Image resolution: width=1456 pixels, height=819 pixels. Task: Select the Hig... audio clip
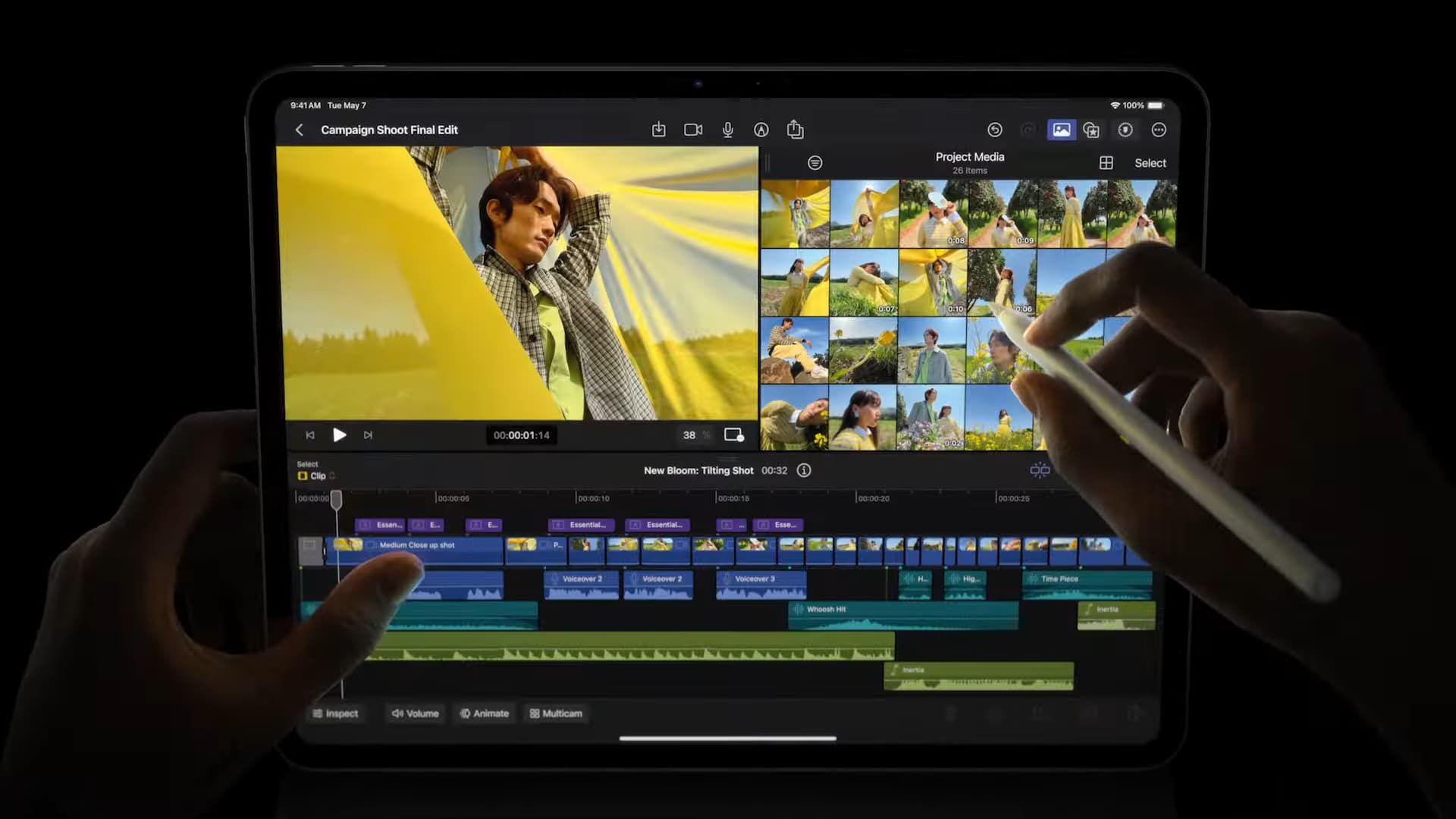(965, 585)
